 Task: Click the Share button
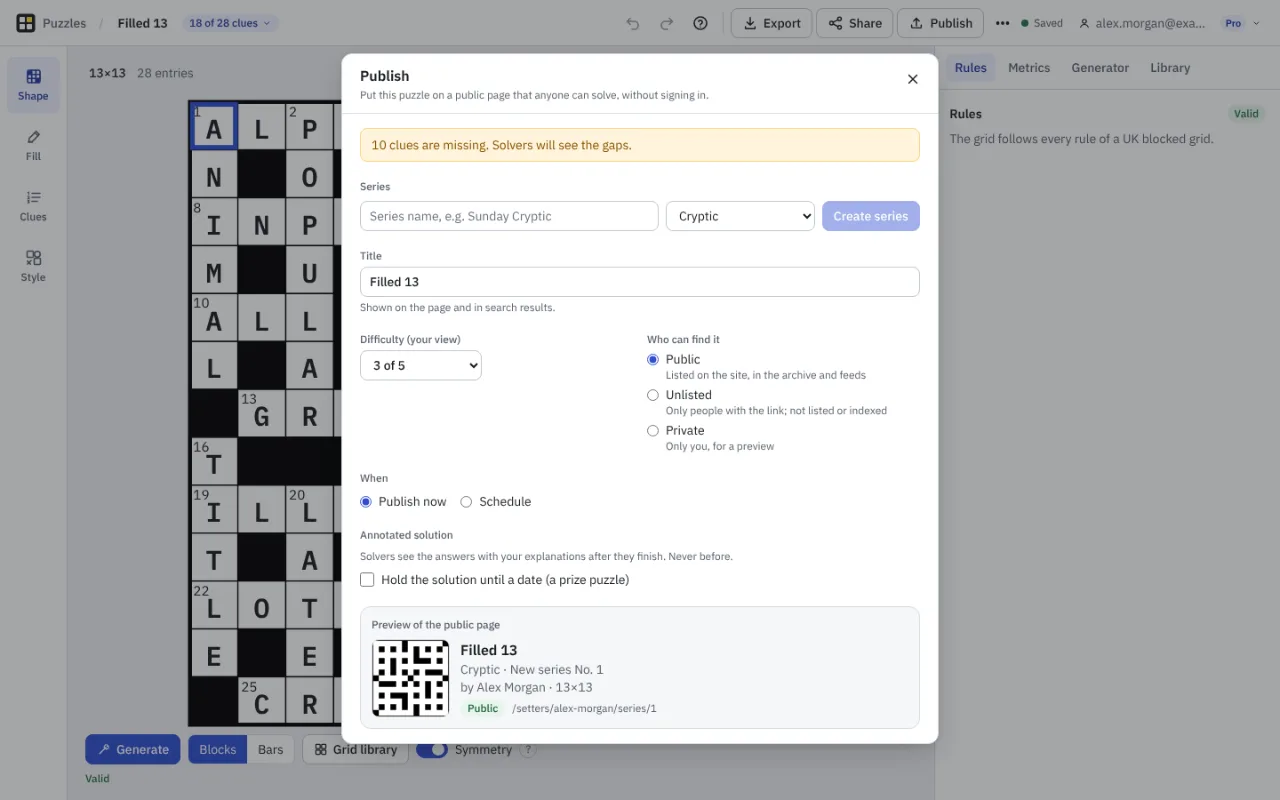point(854,23)
